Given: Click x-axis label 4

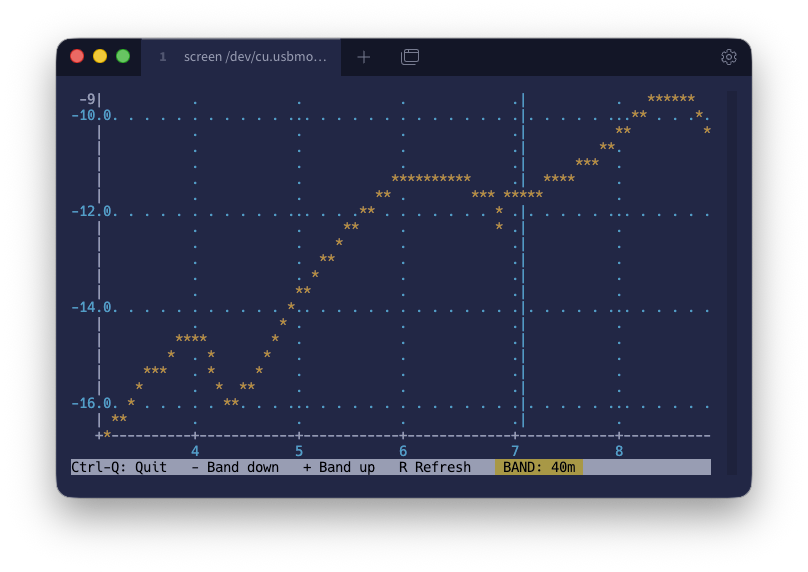Looking at the screenshot, I should coord(195,451).
